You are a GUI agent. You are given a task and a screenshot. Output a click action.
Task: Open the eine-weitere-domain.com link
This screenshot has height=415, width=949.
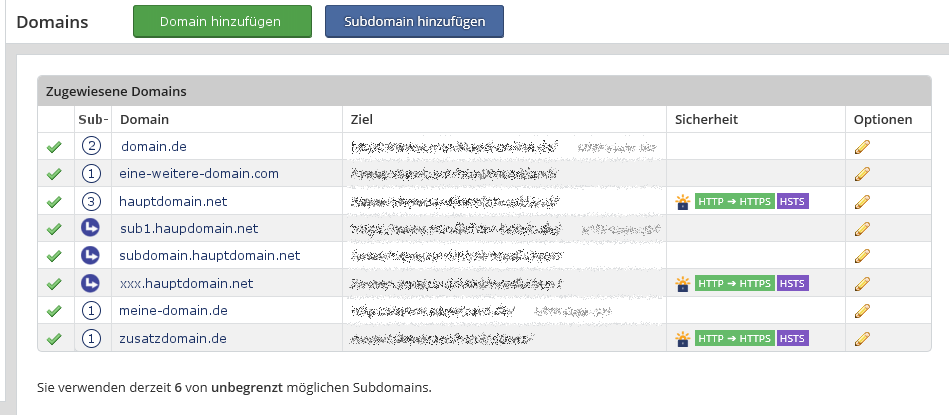[x=199, y=174]
